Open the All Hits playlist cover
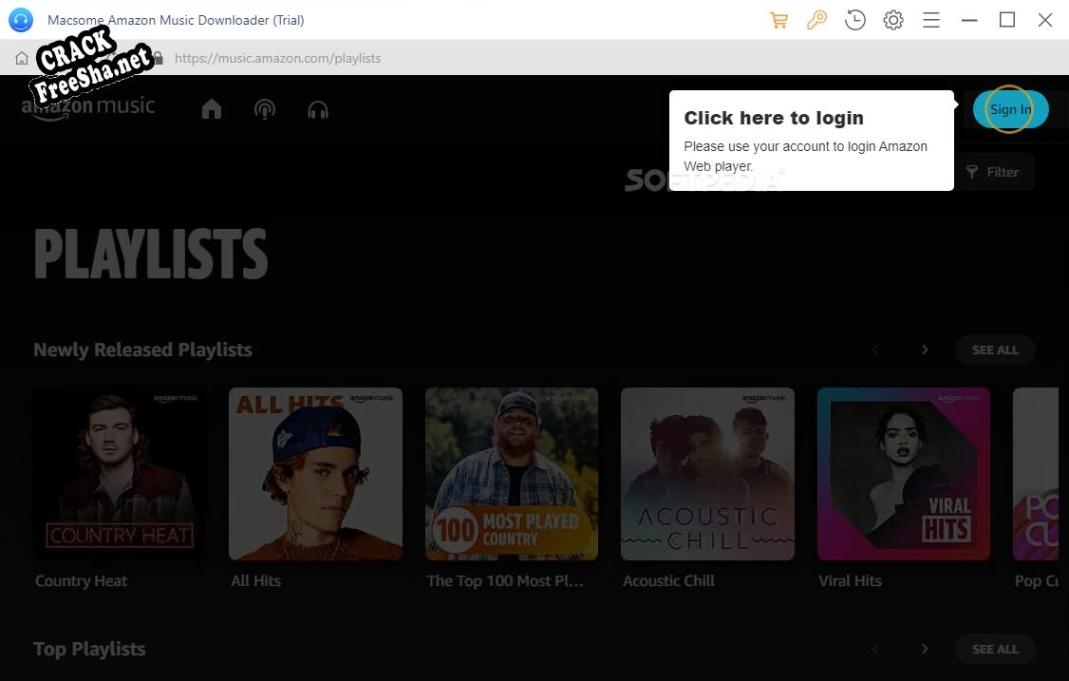The width and height of the screenshot is (1069, 681). point(316,474)
